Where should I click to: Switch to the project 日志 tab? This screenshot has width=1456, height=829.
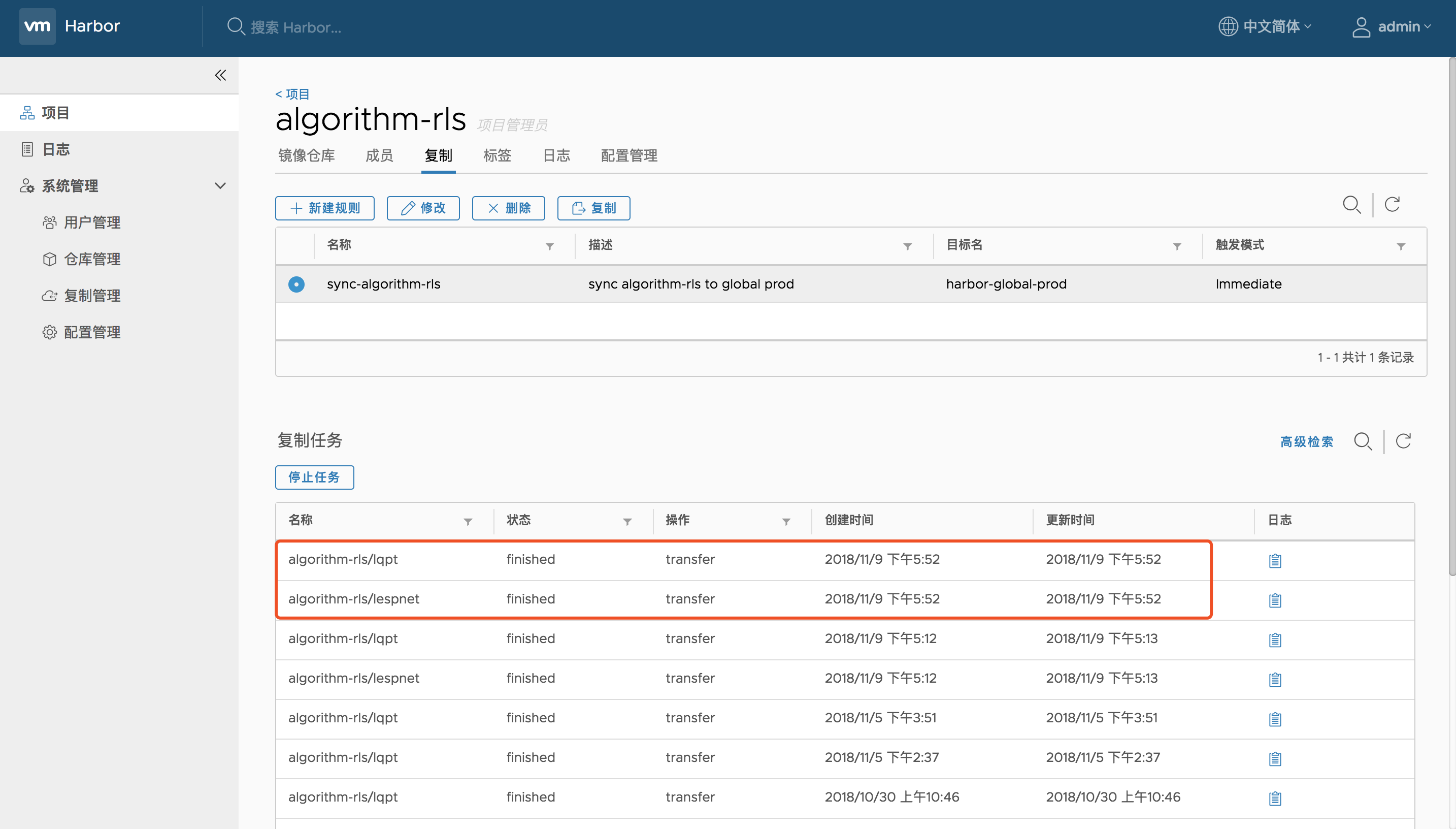coord(556,155)
